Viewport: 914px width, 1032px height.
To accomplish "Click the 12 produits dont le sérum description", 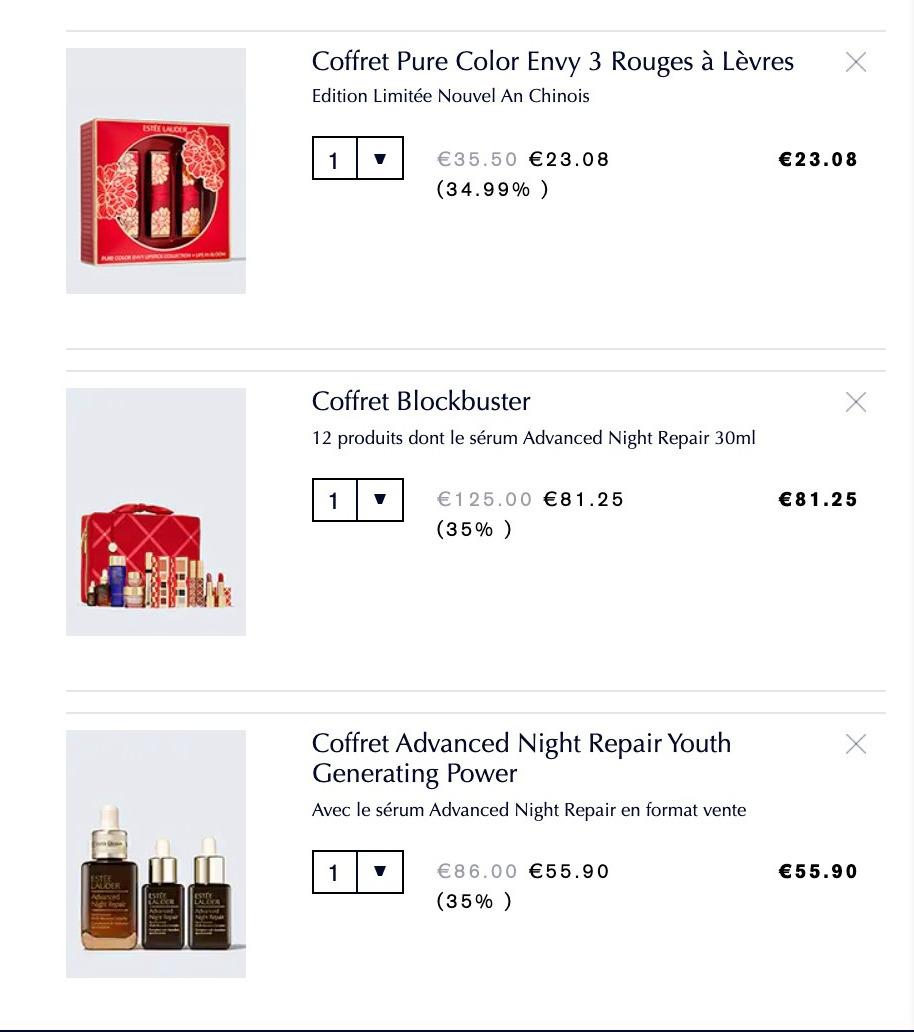I will pyautogui.click(x=534, y=438).
